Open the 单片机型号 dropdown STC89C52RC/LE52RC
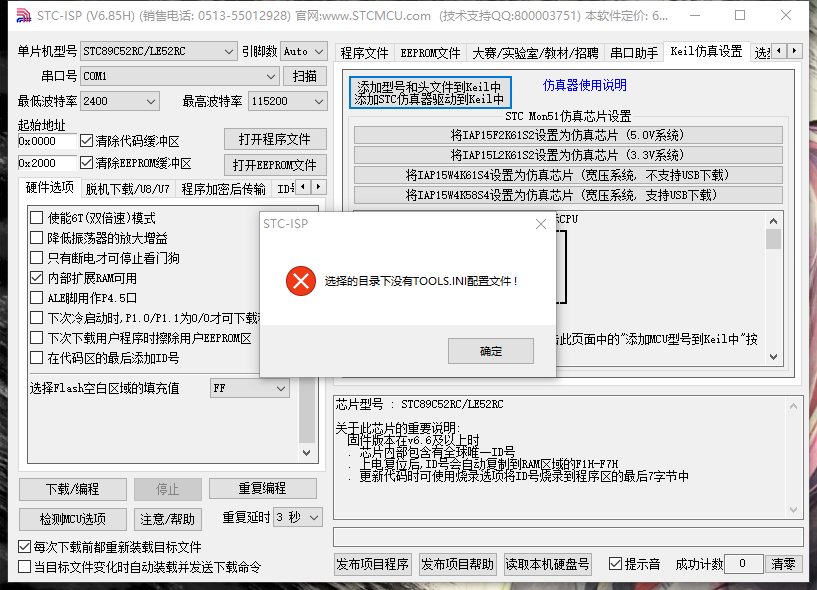 tap(158, 52)
